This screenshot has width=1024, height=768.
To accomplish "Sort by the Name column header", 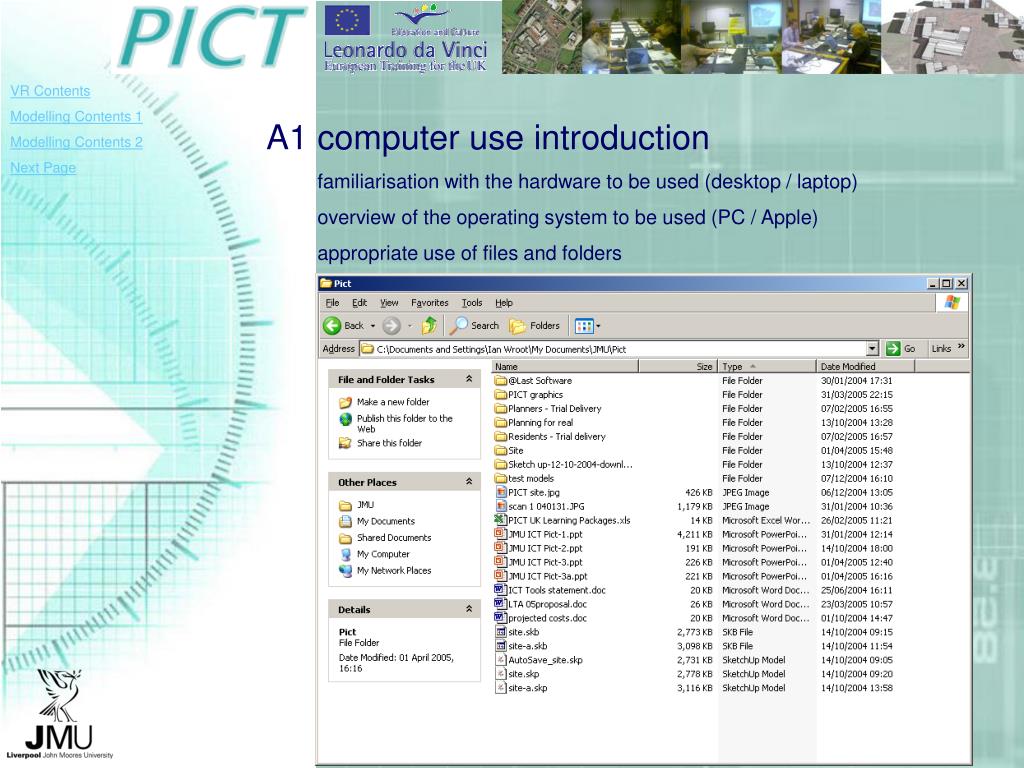I will [x=565, y=366].
